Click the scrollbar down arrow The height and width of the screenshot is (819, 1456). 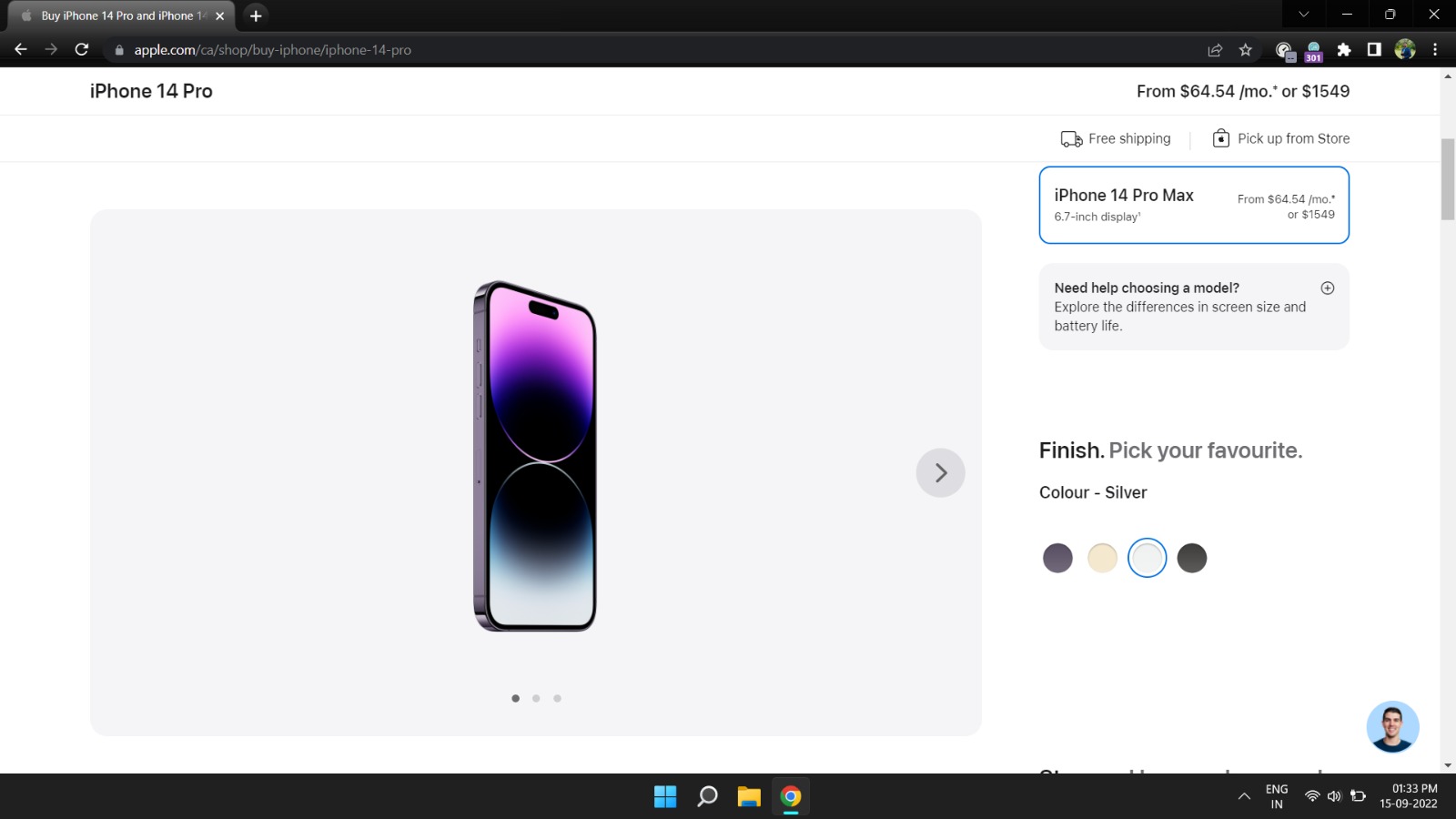coord(1448,766)
